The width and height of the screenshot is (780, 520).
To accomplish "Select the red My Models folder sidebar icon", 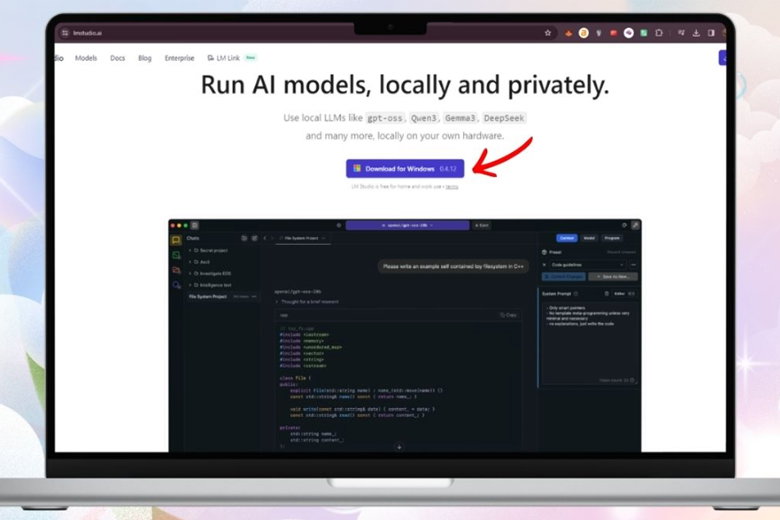I will click(x=176, y=270).
